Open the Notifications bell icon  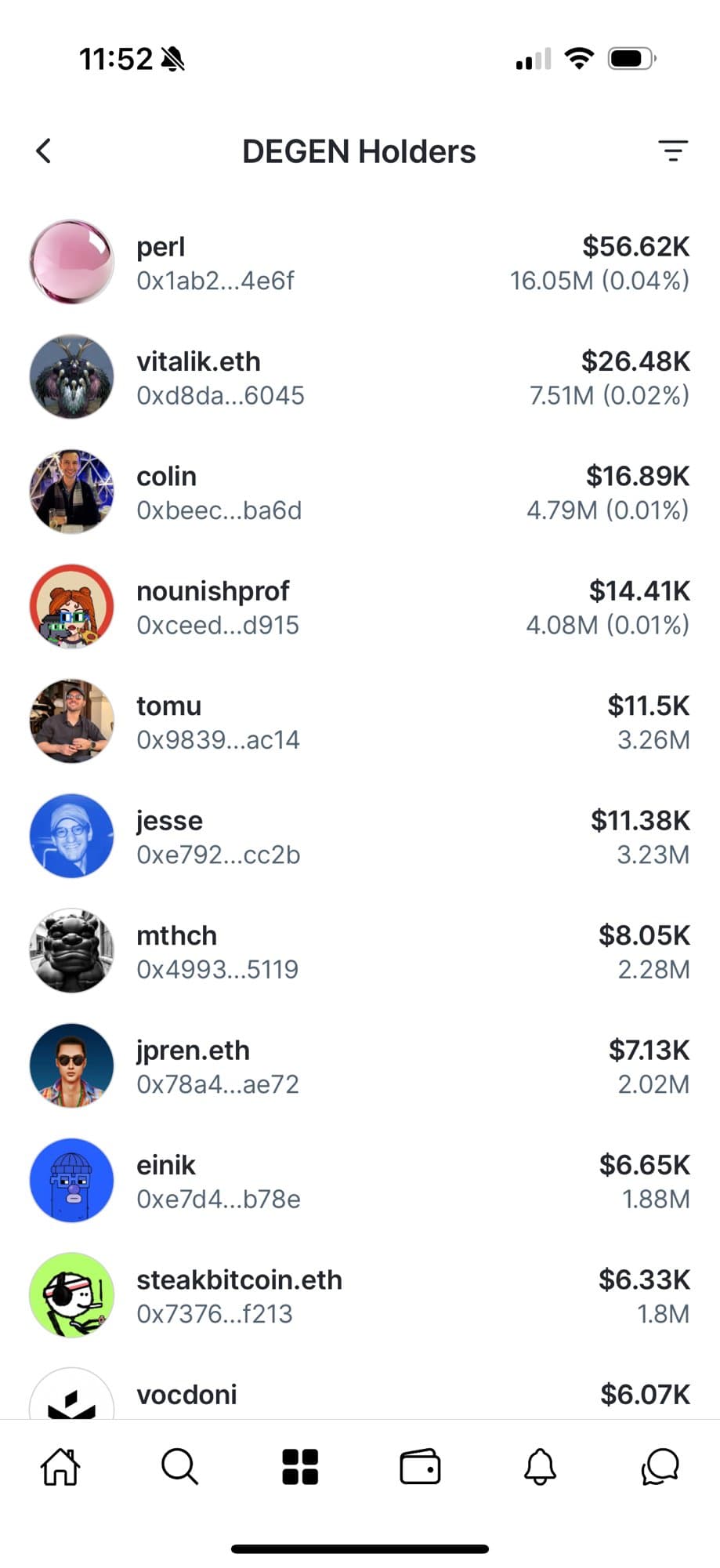coord(540,1466)
